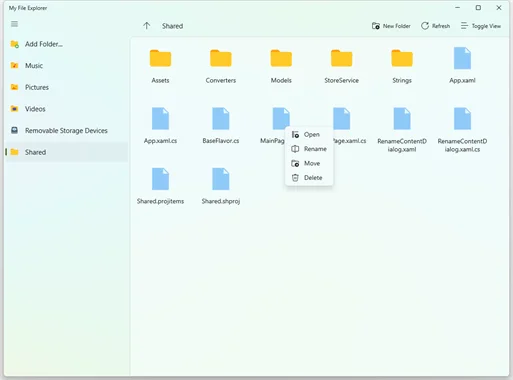Select the Assets folder icon
This screenshot has width=513, height=380.
160,58
